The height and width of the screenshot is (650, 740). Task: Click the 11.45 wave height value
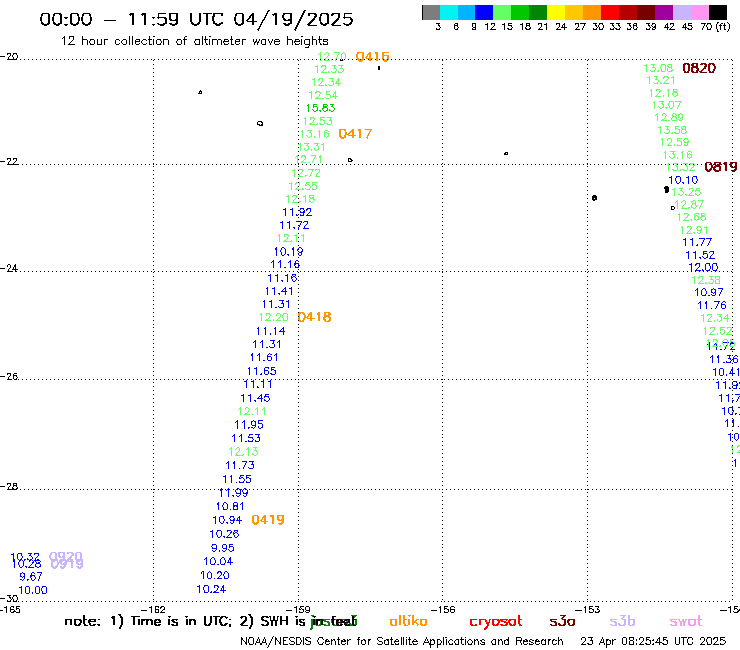pos(255,398)
